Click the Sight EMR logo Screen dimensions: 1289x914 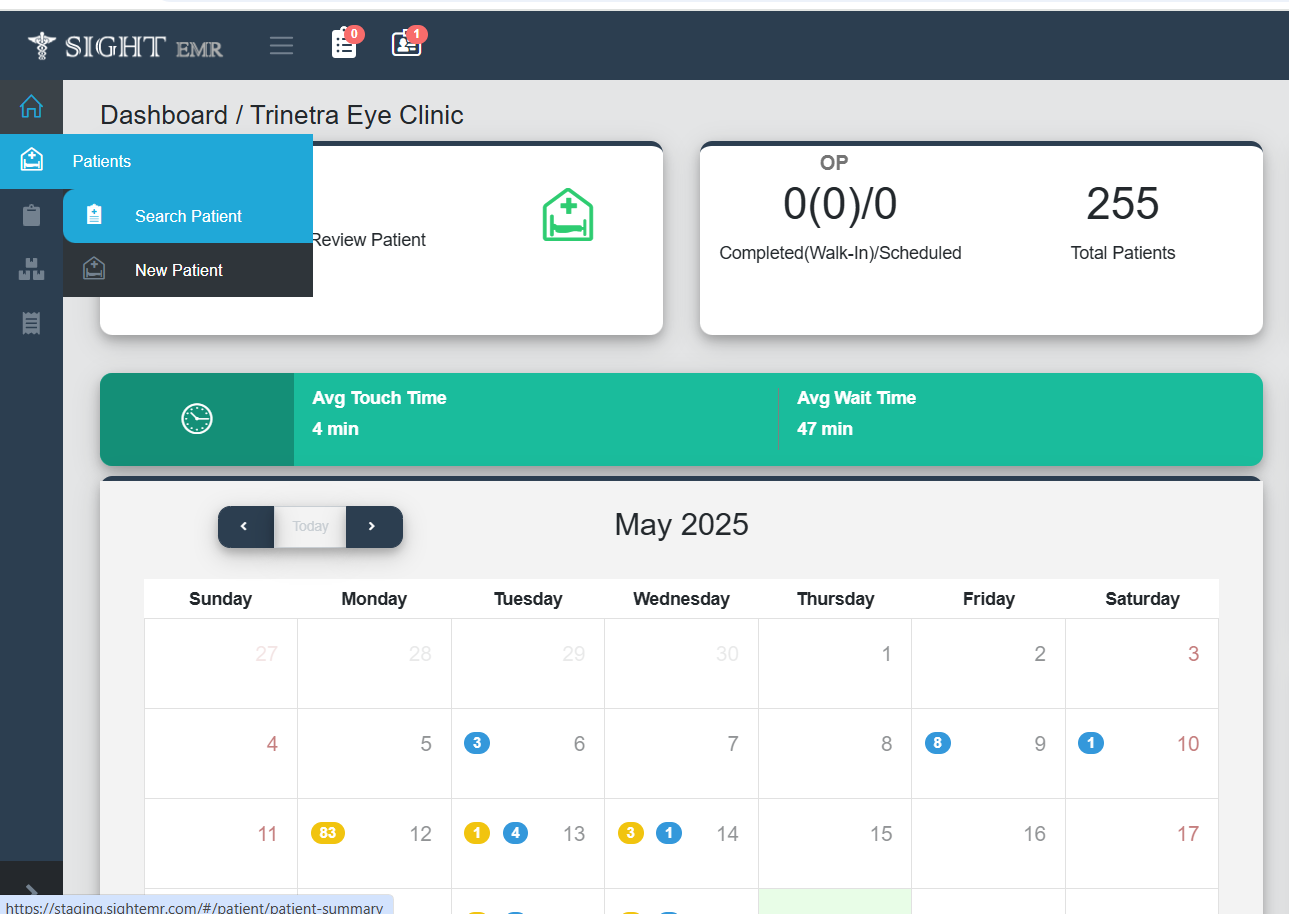[125, 46]
